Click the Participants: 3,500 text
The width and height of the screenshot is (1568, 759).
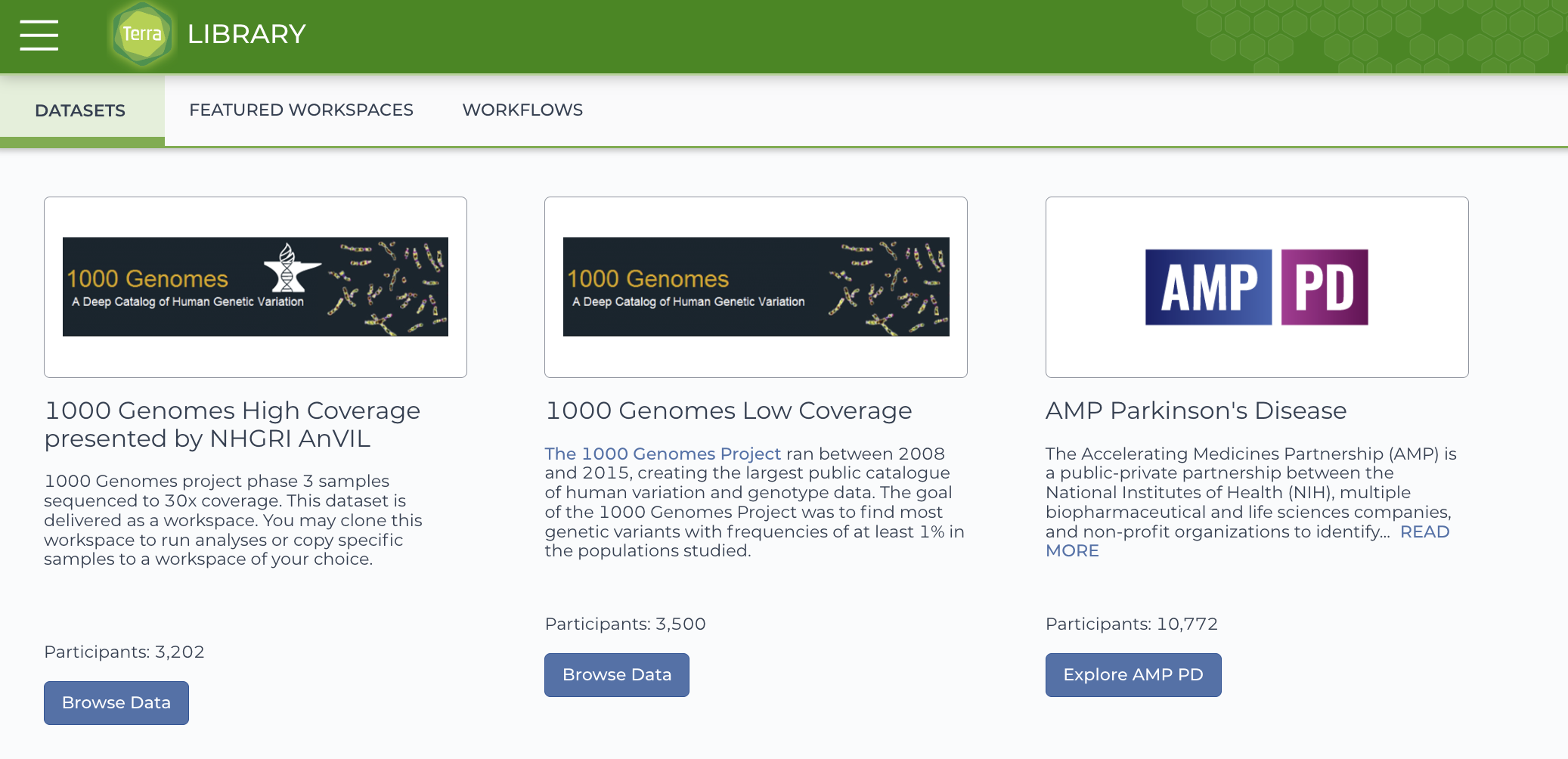[625, 624]
